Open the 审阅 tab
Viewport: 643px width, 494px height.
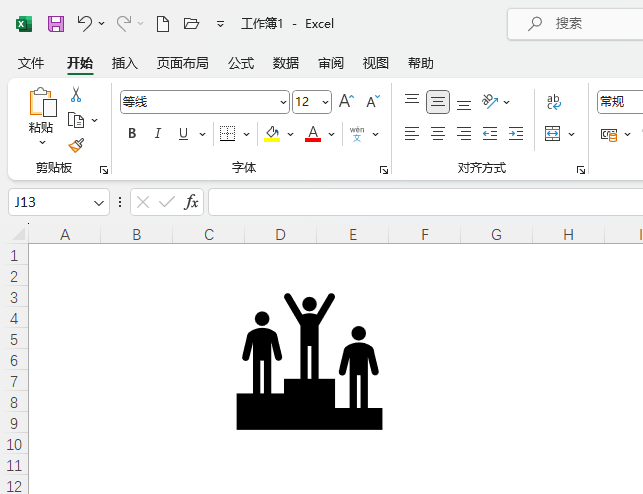click(331, 63)
